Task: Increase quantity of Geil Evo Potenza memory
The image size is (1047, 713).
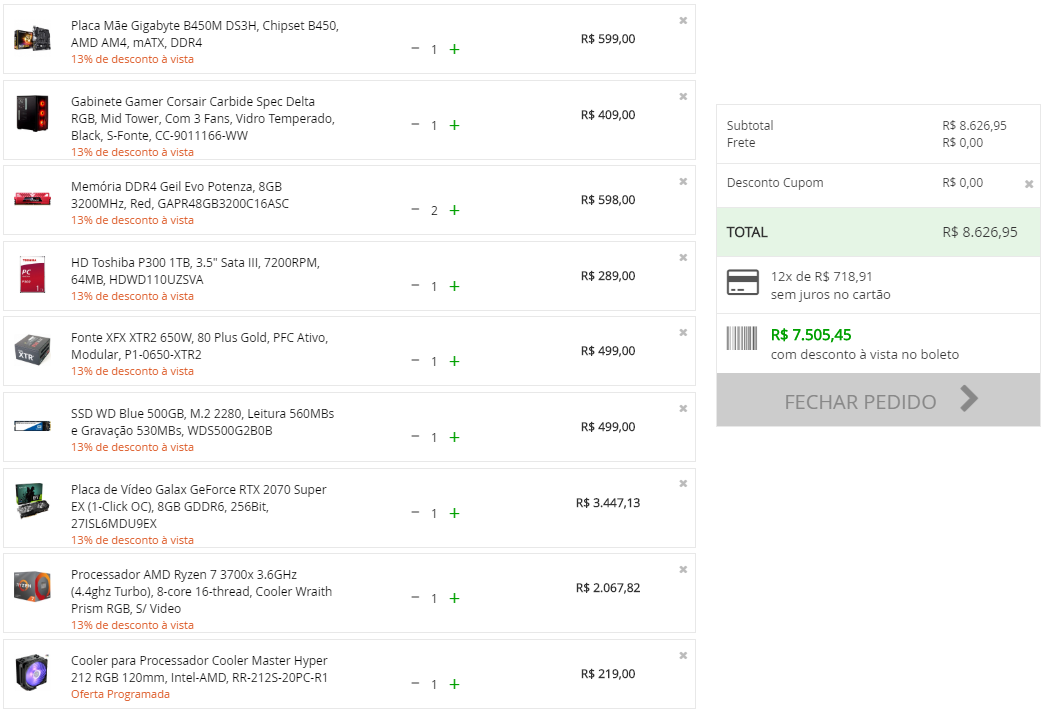Action: pyautogui.click(x=455, y=210)
